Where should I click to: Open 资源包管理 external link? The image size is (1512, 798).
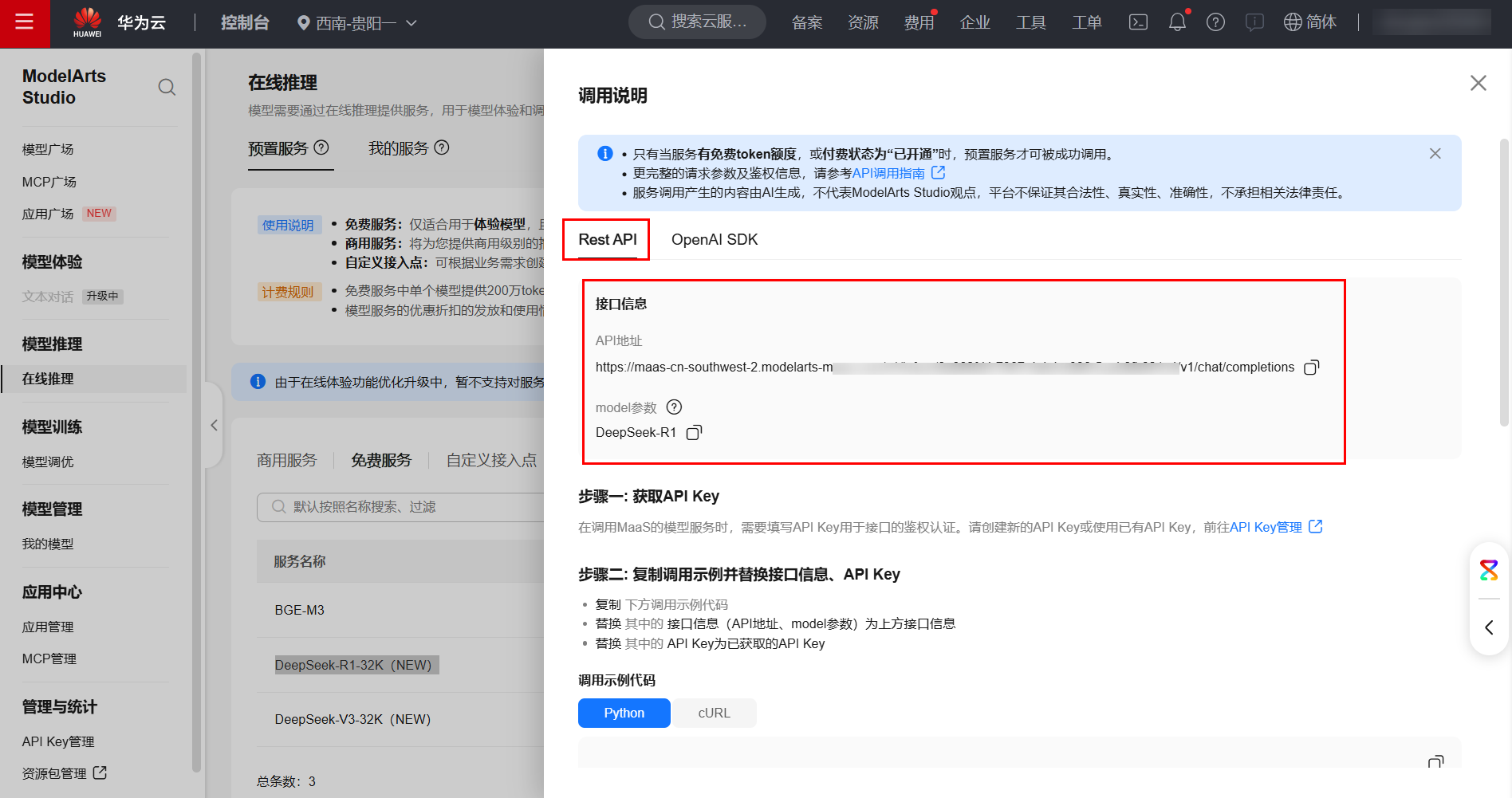65,773
